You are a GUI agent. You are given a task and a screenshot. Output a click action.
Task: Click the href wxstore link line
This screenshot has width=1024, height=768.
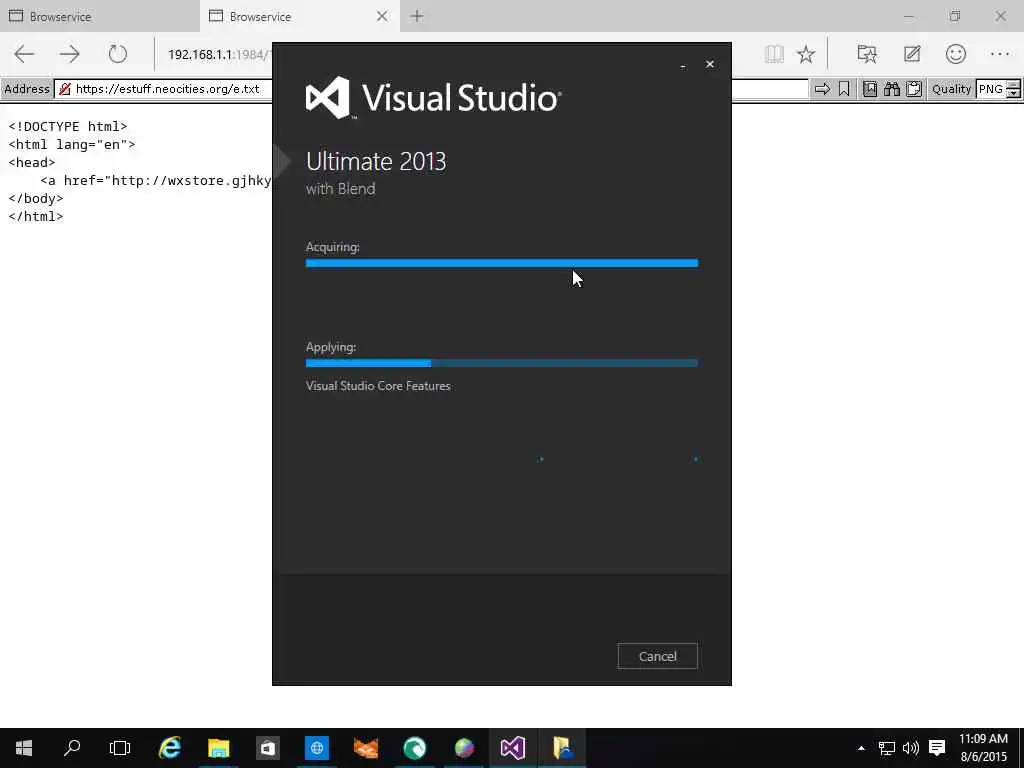[155, 180]
